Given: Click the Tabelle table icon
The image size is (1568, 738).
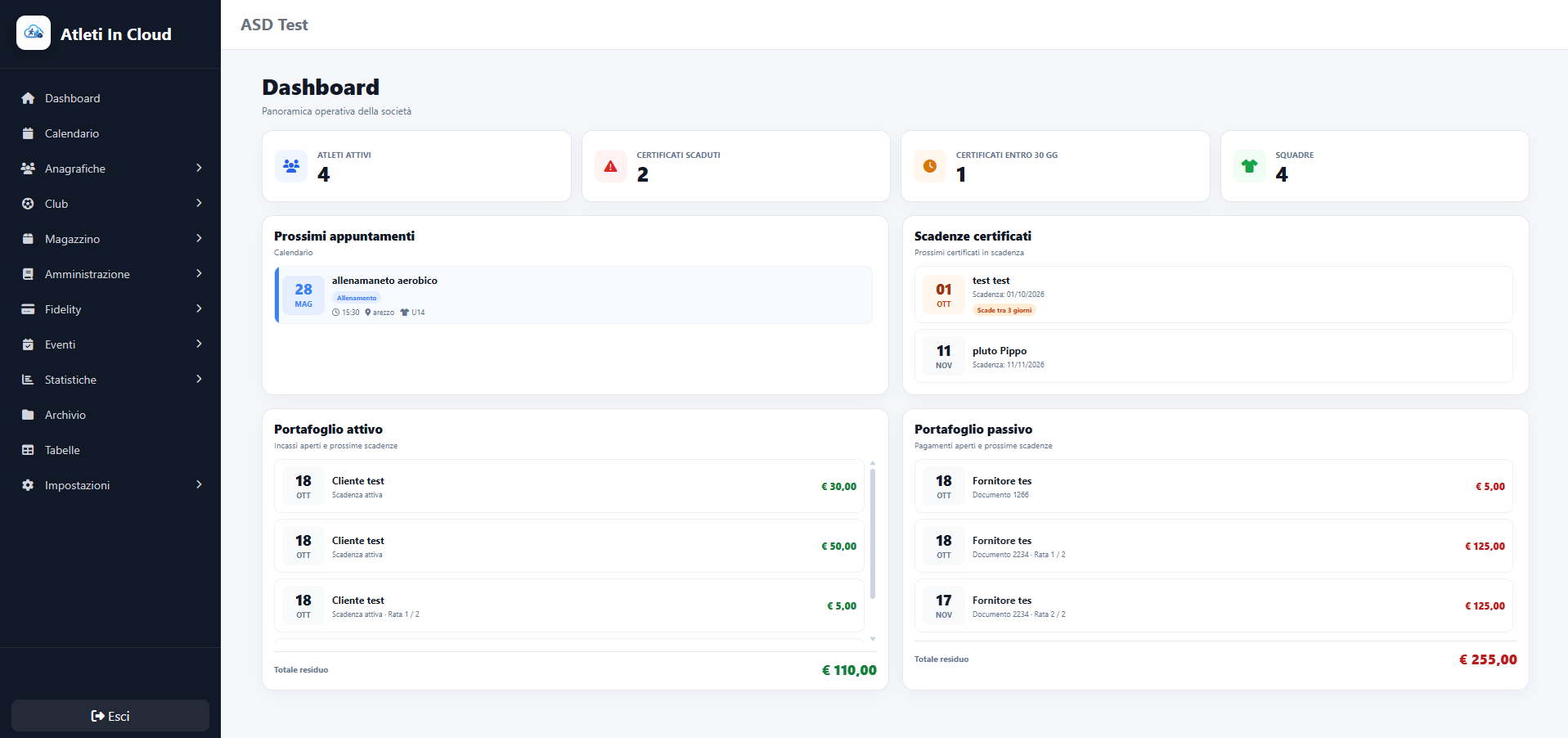Looking at the screenshot, I should (28, 450).
